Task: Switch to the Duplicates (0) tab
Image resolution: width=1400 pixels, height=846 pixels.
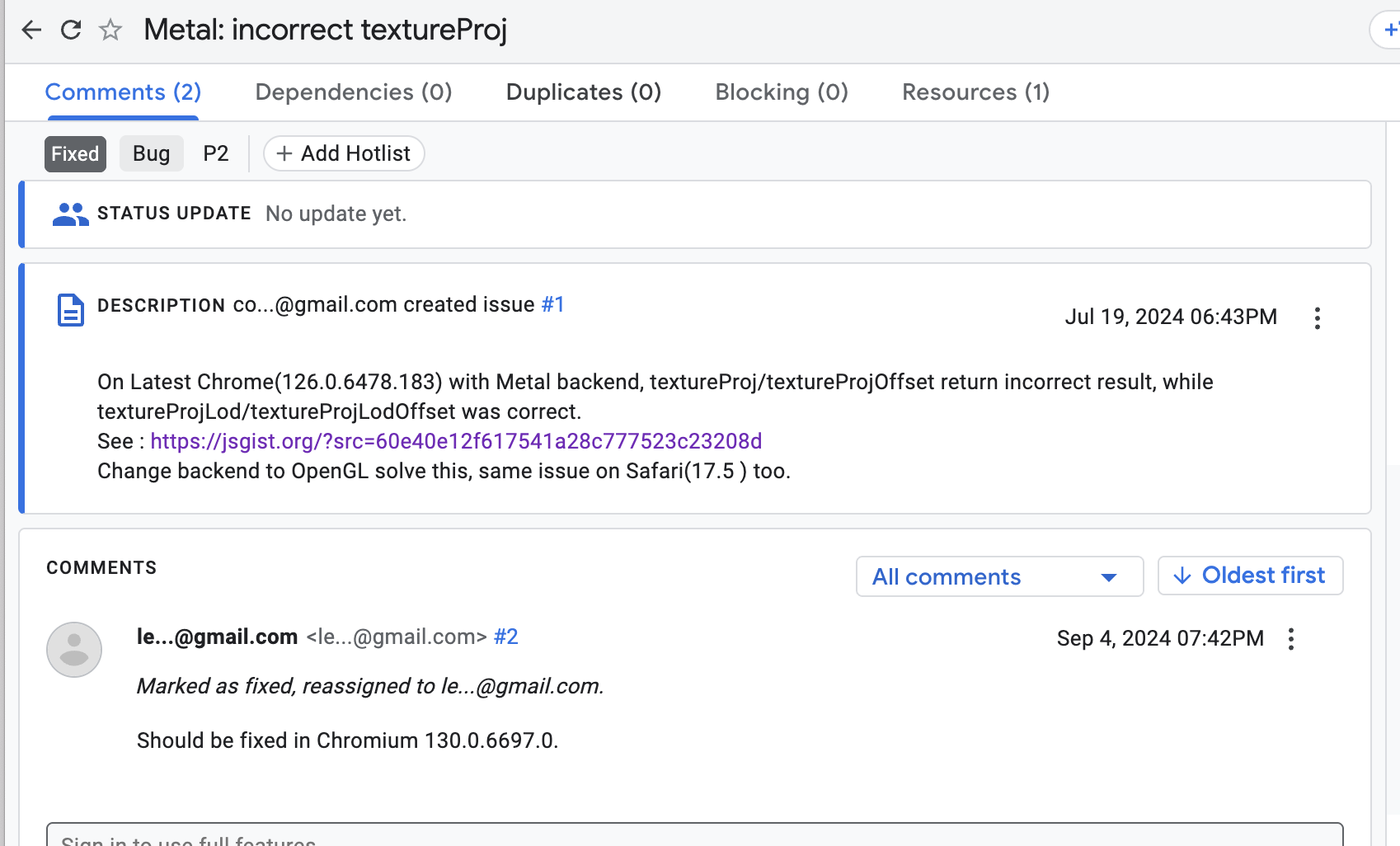Action: pyautogui.click(x=583, y=92)
